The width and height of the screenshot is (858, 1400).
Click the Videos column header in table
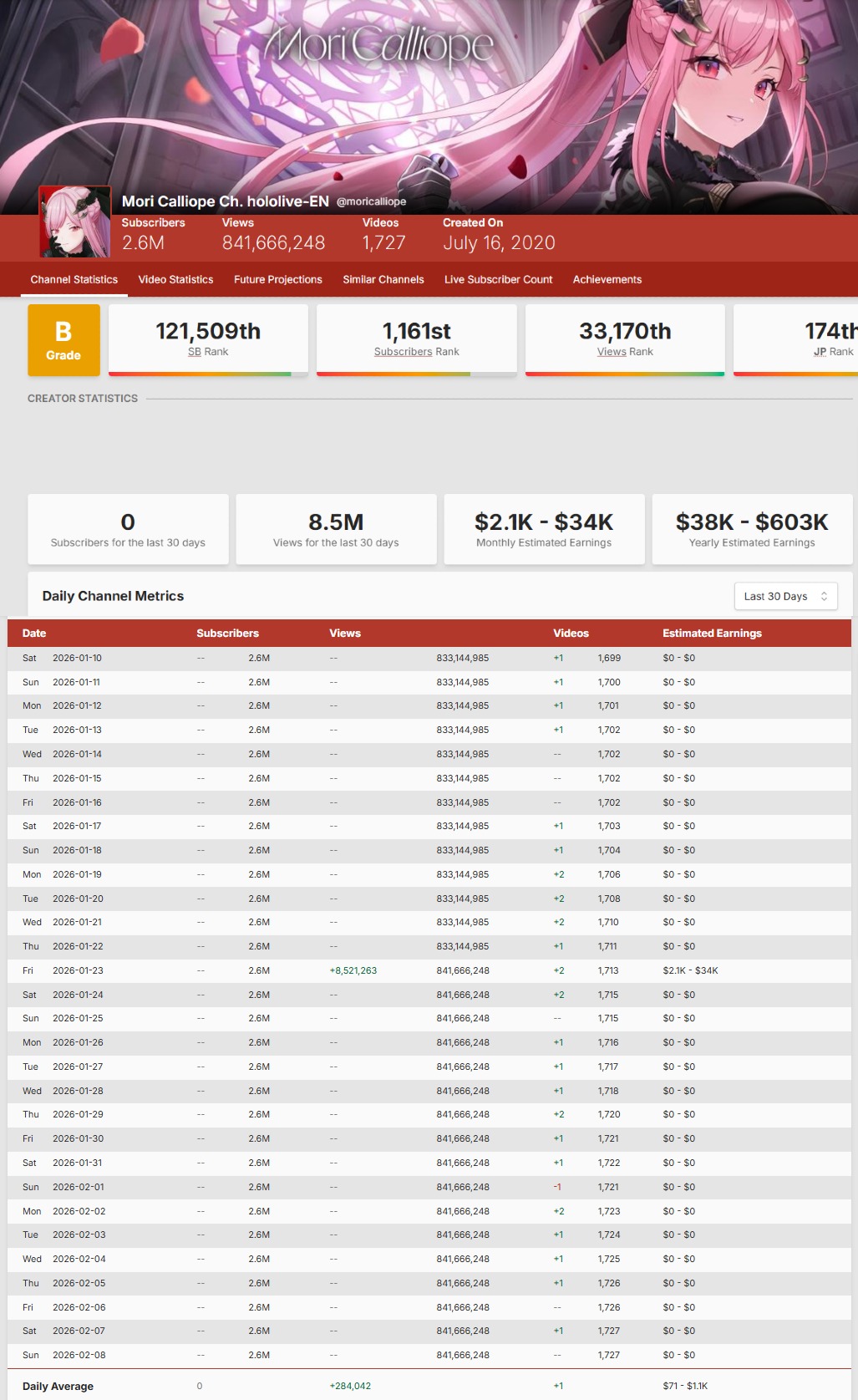571,633
